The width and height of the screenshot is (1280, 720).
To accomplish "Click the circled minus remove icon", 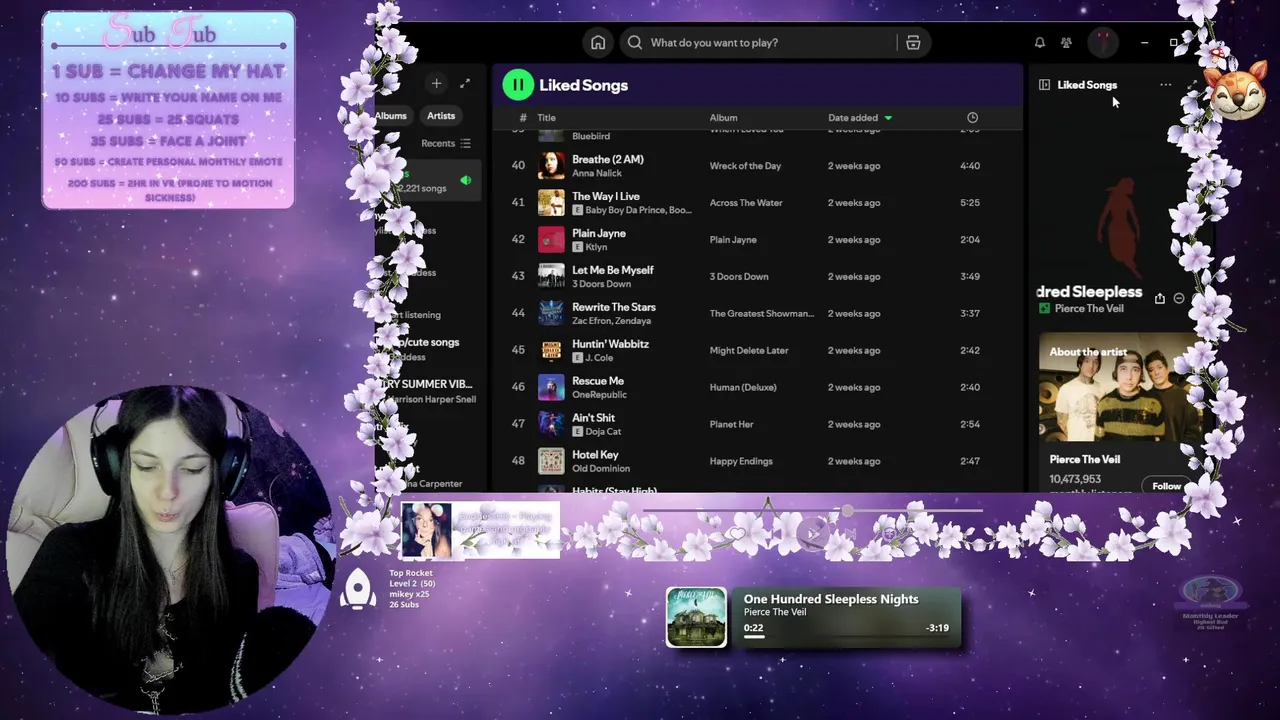I will point(1179,298).
